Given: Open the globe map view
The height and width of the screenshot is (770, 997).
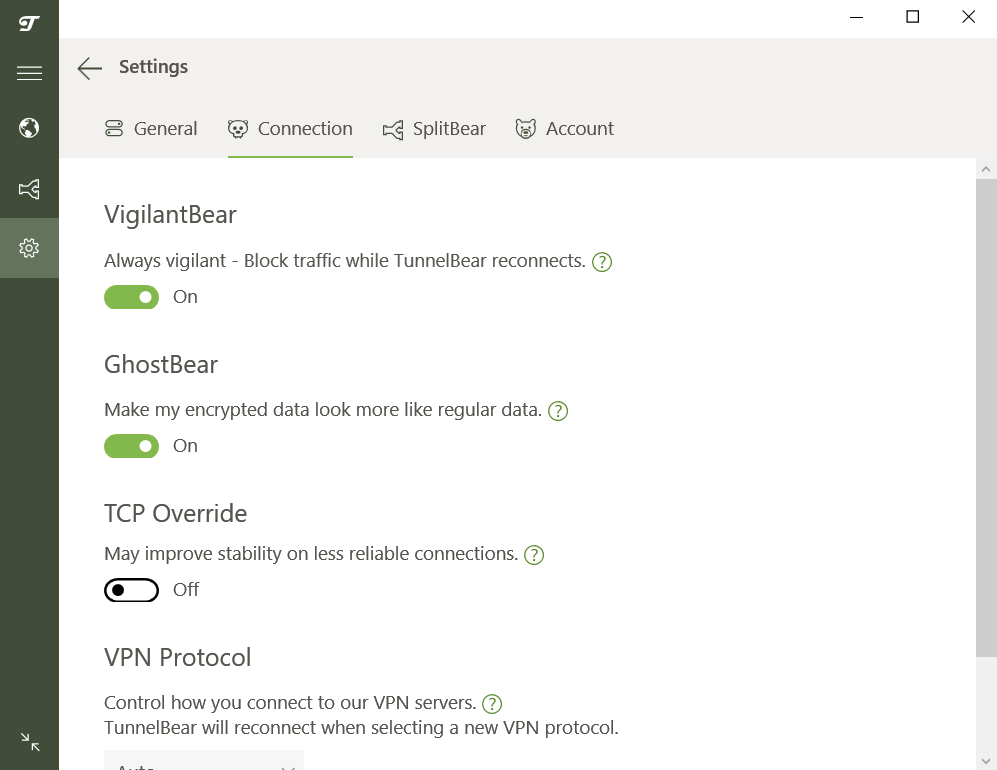Looking at the screenshot, I should click(x=29, y=128).
